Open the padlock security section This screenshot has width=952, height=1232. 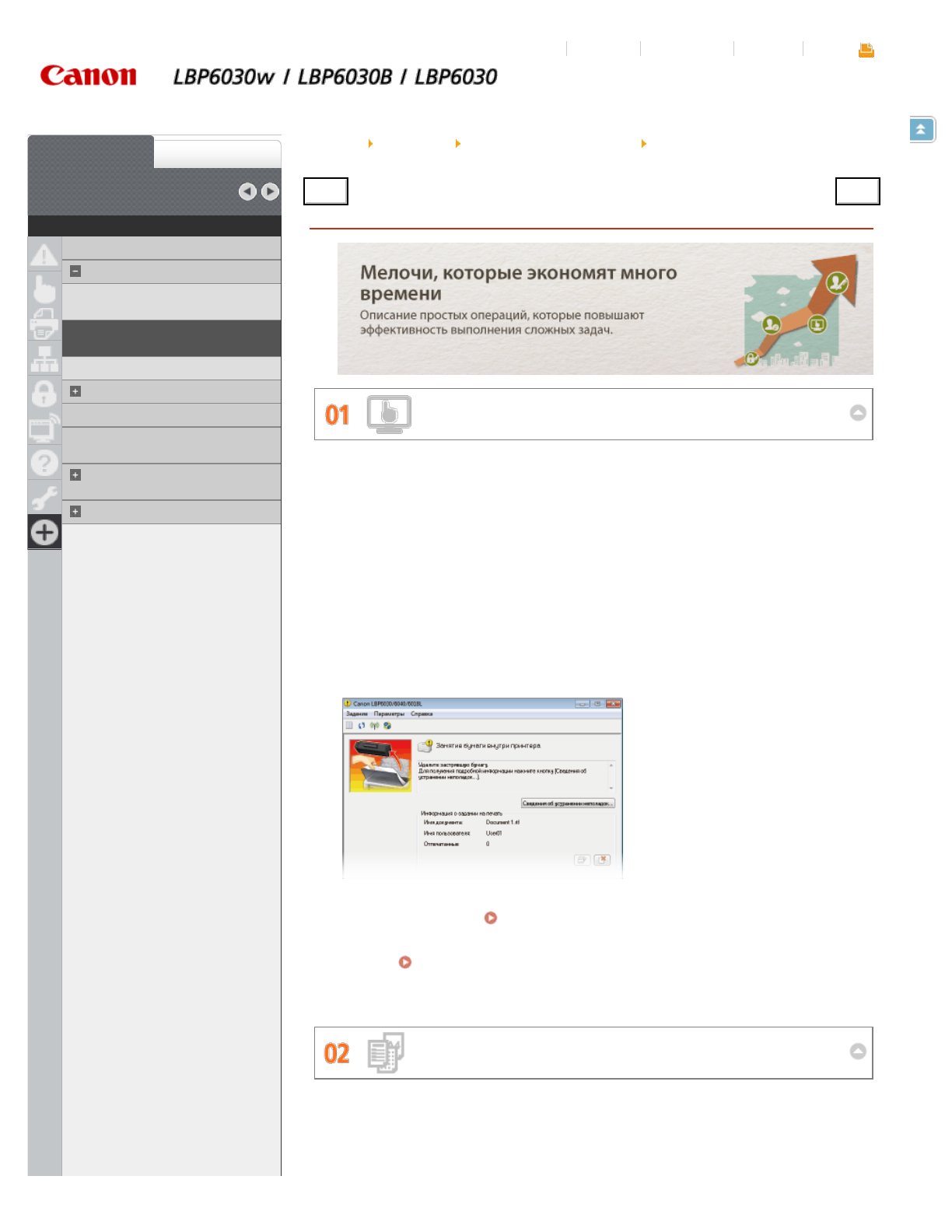[x=44, y=393]
